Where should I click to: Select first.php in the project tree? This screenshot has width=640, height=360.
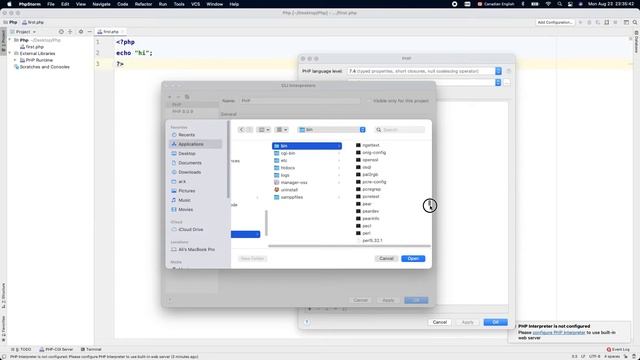point(32,47)
